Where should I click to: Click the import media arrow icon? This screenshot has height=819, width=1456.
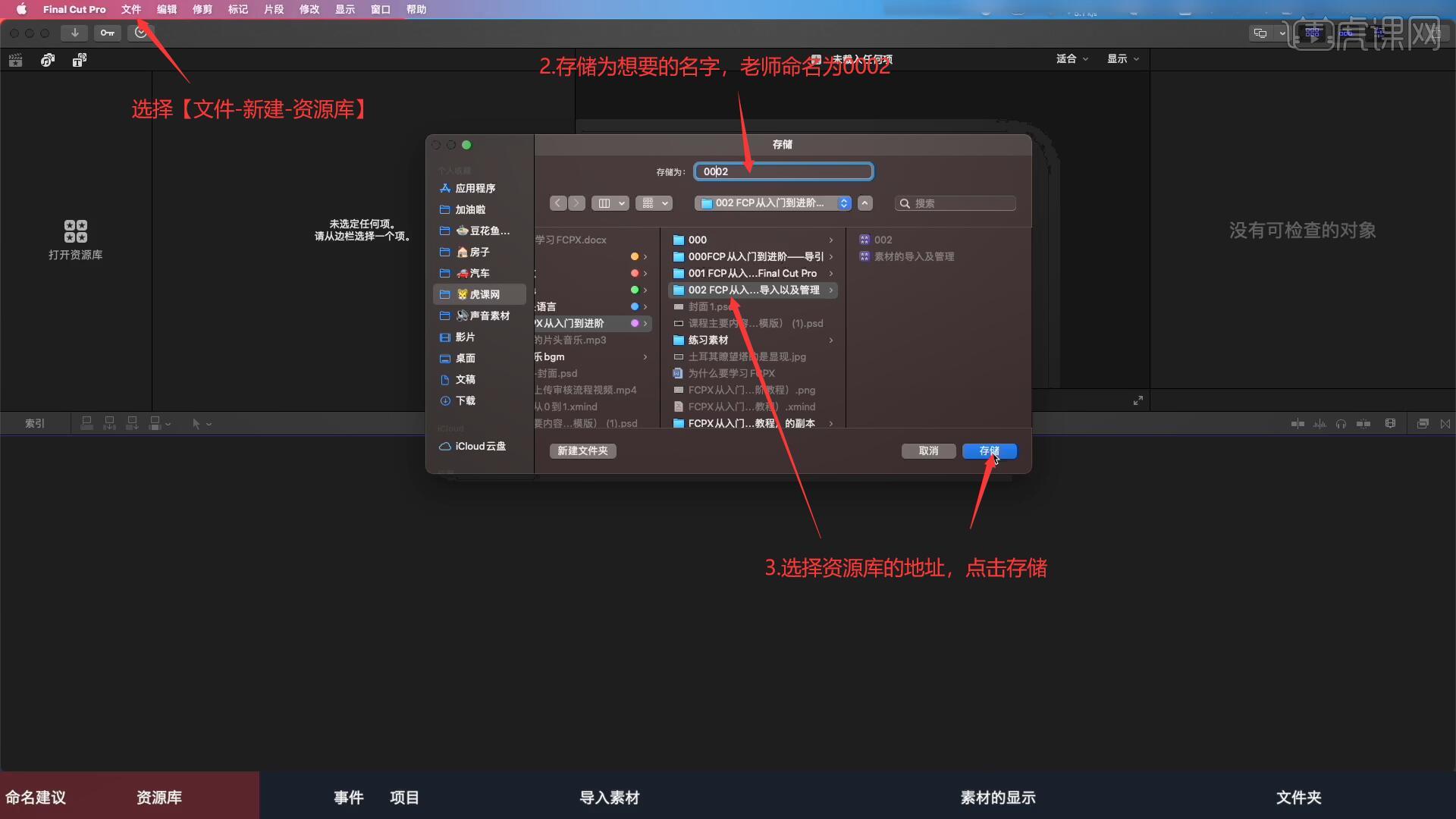click(x=74, y=33)
